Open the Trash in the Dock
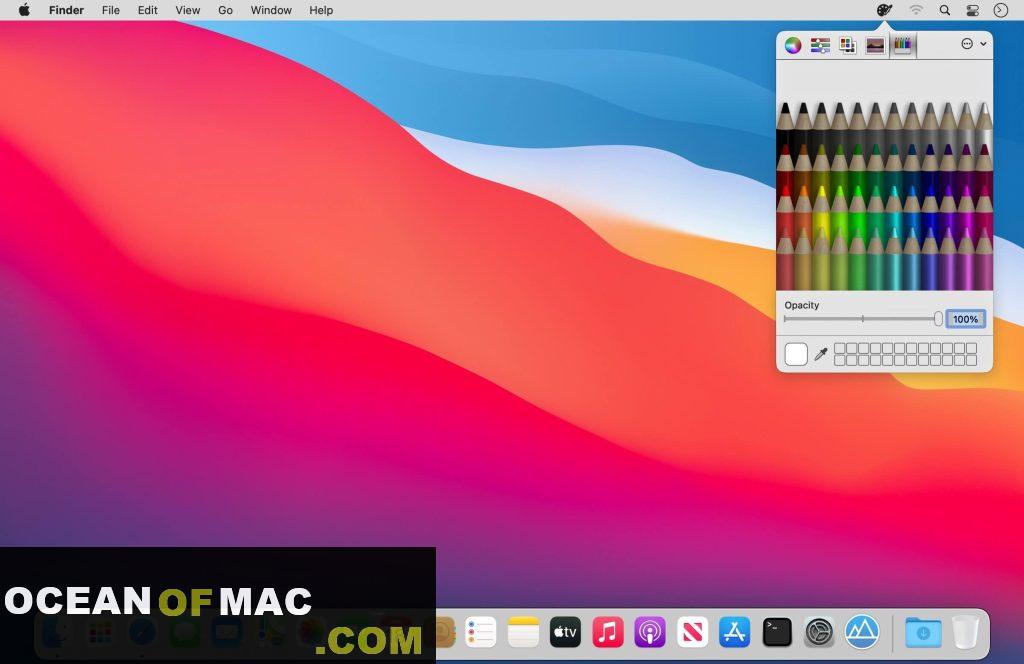This screenshot has height=664, width=1024. click(x=965, y=632)
